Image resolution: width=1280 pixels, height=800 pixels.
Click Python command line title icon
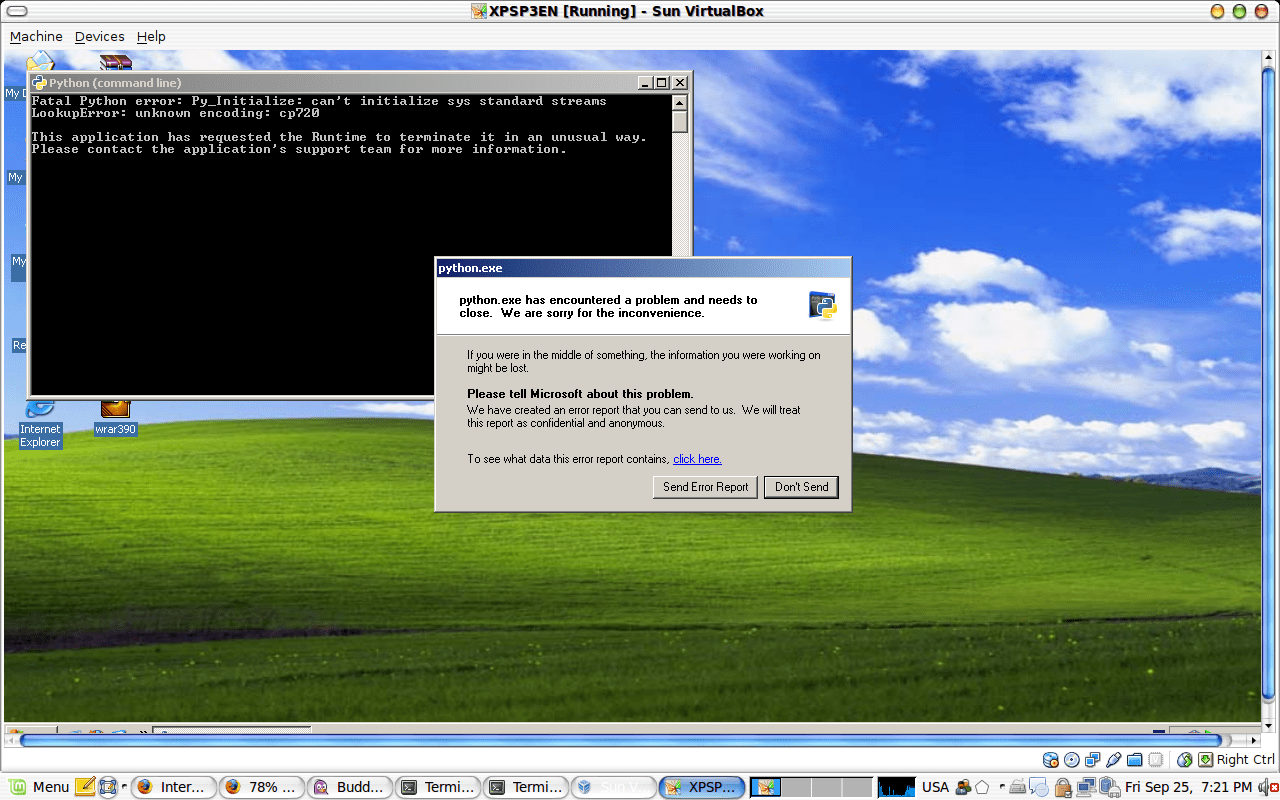[x=39, y=83]
